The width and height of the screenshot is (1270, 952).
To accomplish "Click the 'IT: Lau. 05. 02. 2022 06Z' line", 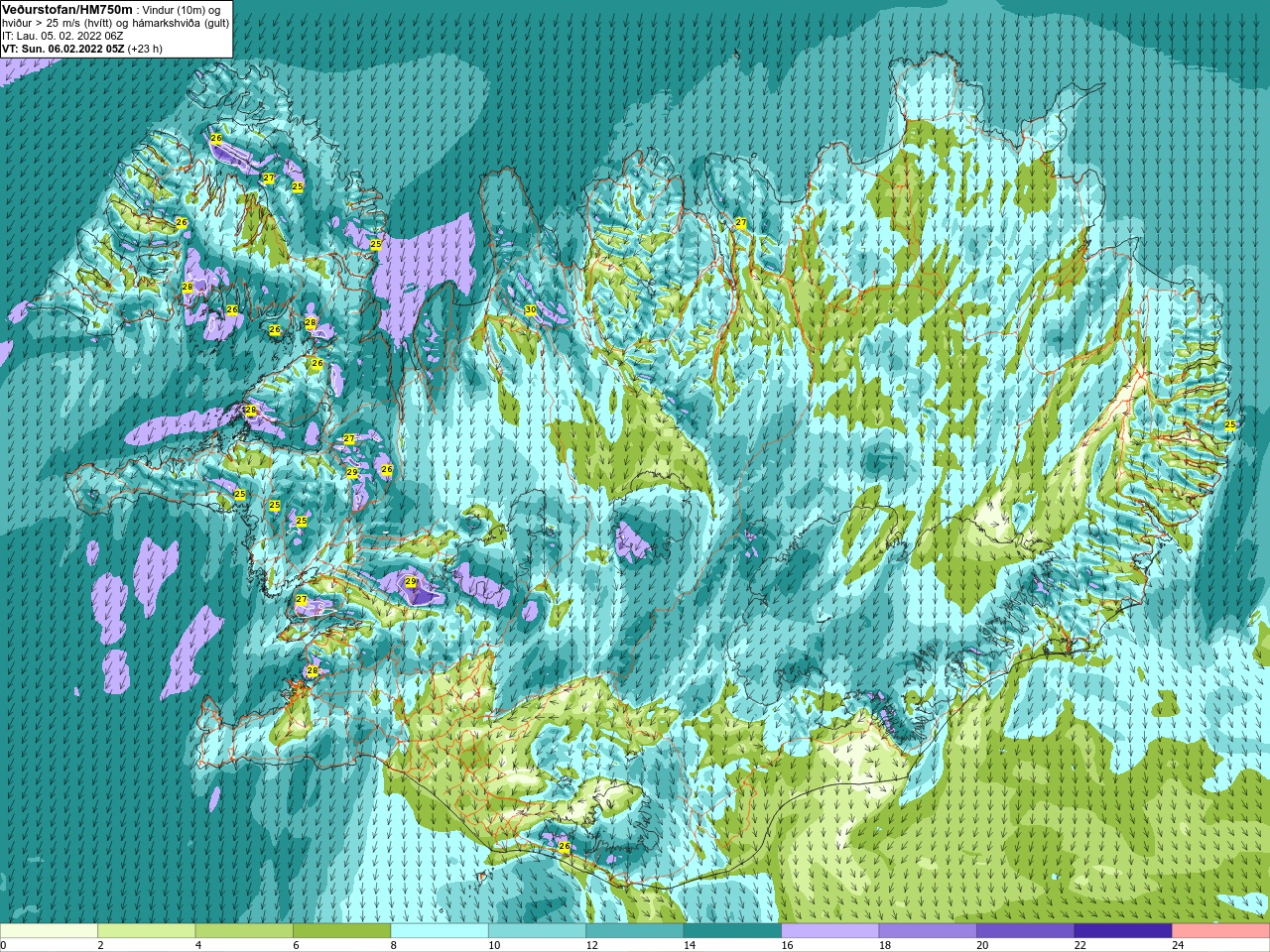I will 63,36.
